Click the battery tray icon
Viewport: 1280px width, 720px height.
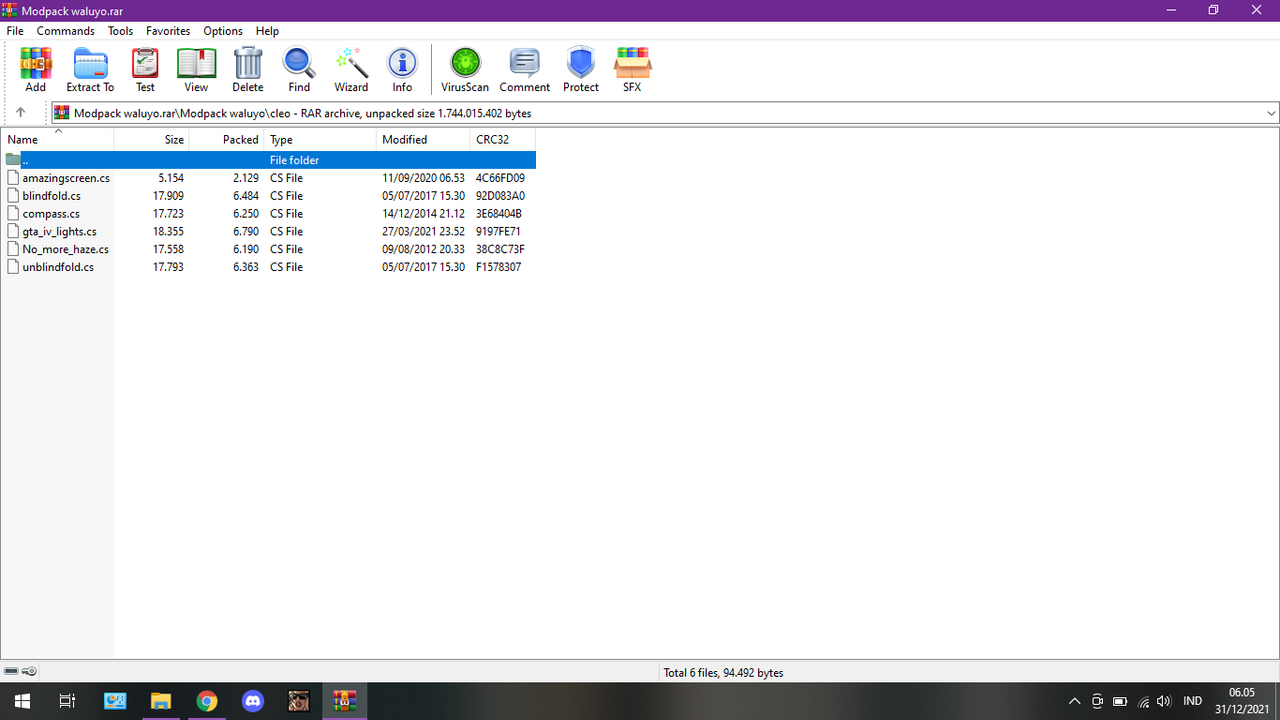pyautogui.click(x=1120, y=701)
